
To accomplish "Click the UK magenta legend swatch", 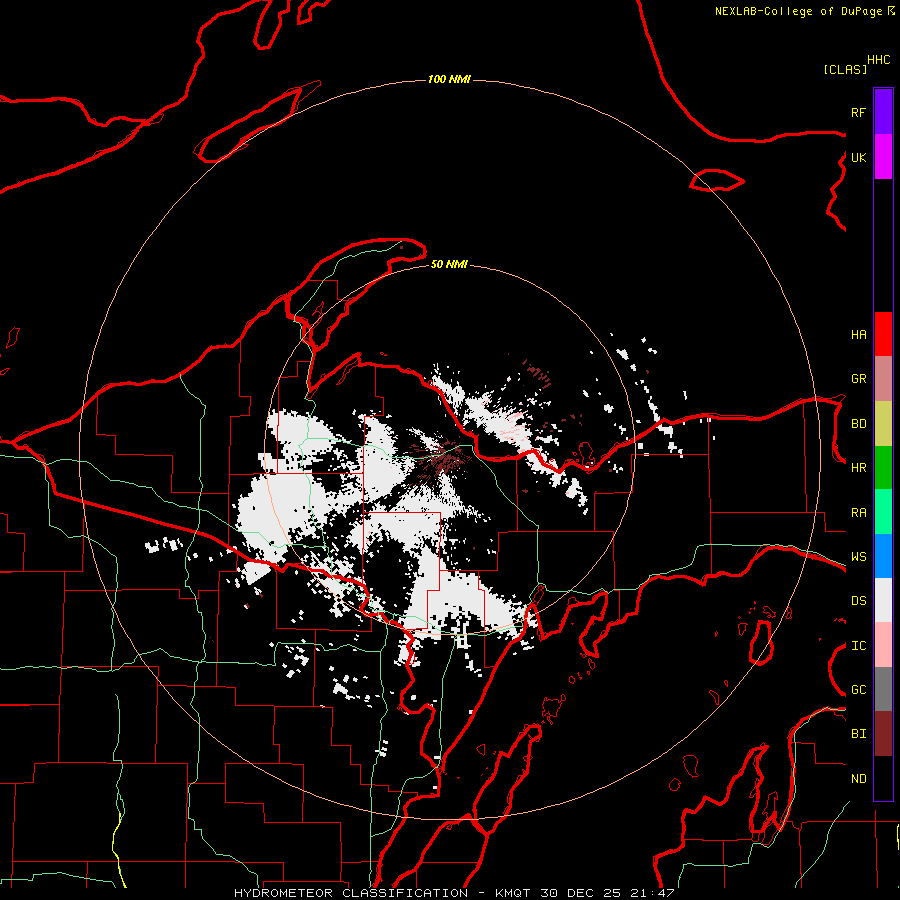I will (883, 157).
